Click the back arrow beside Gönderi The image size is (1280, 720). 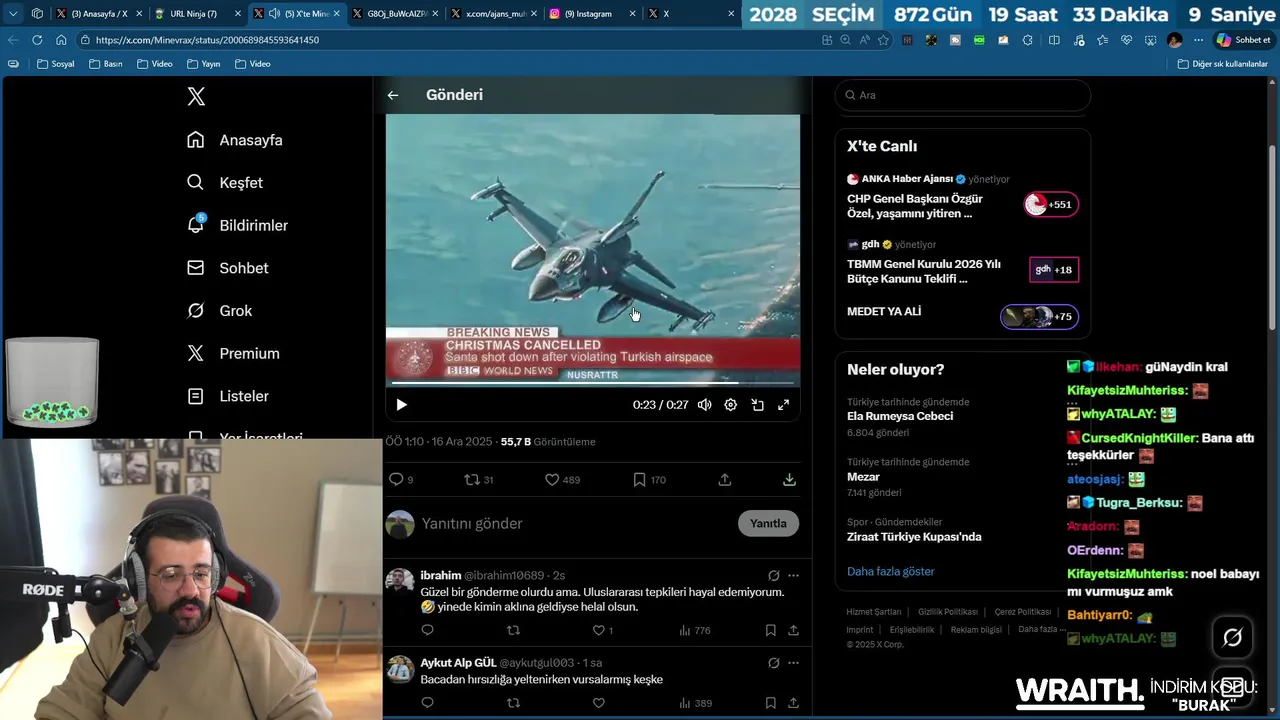coord(393,95)
